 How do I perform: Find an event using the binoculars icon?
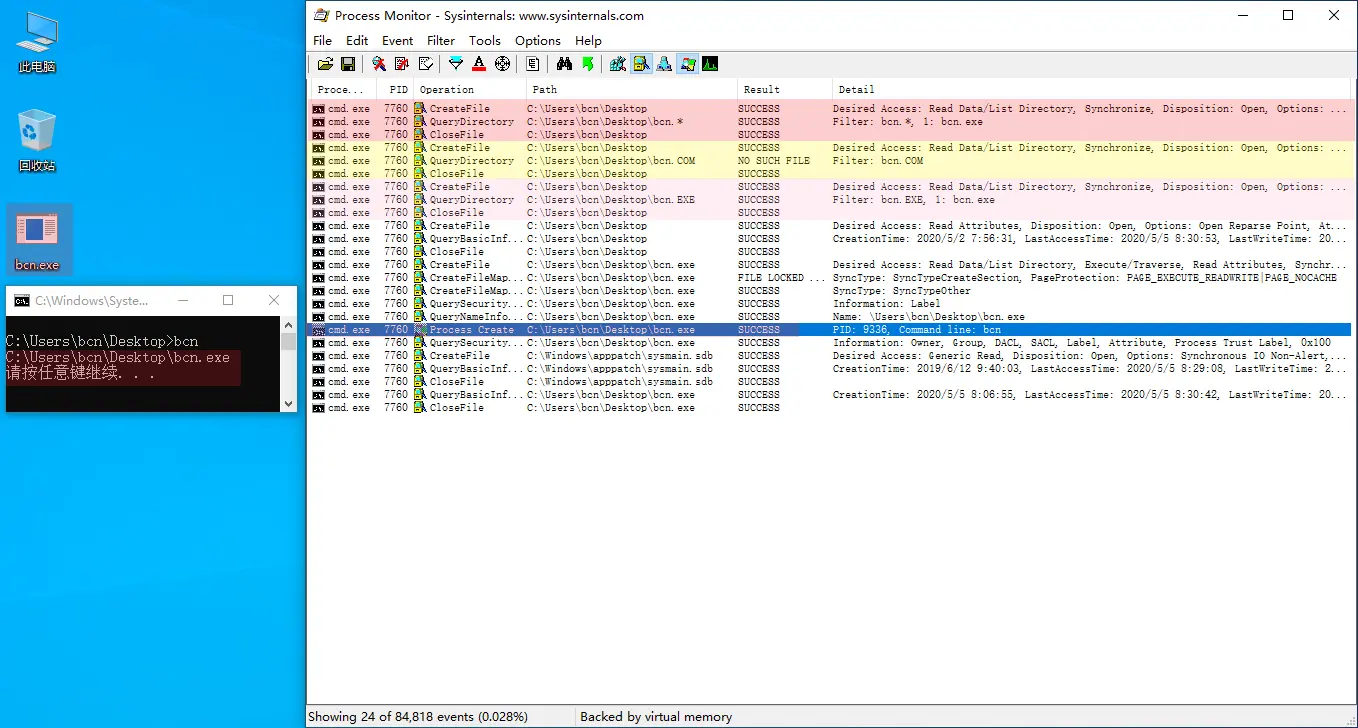(x=564, y=63)
